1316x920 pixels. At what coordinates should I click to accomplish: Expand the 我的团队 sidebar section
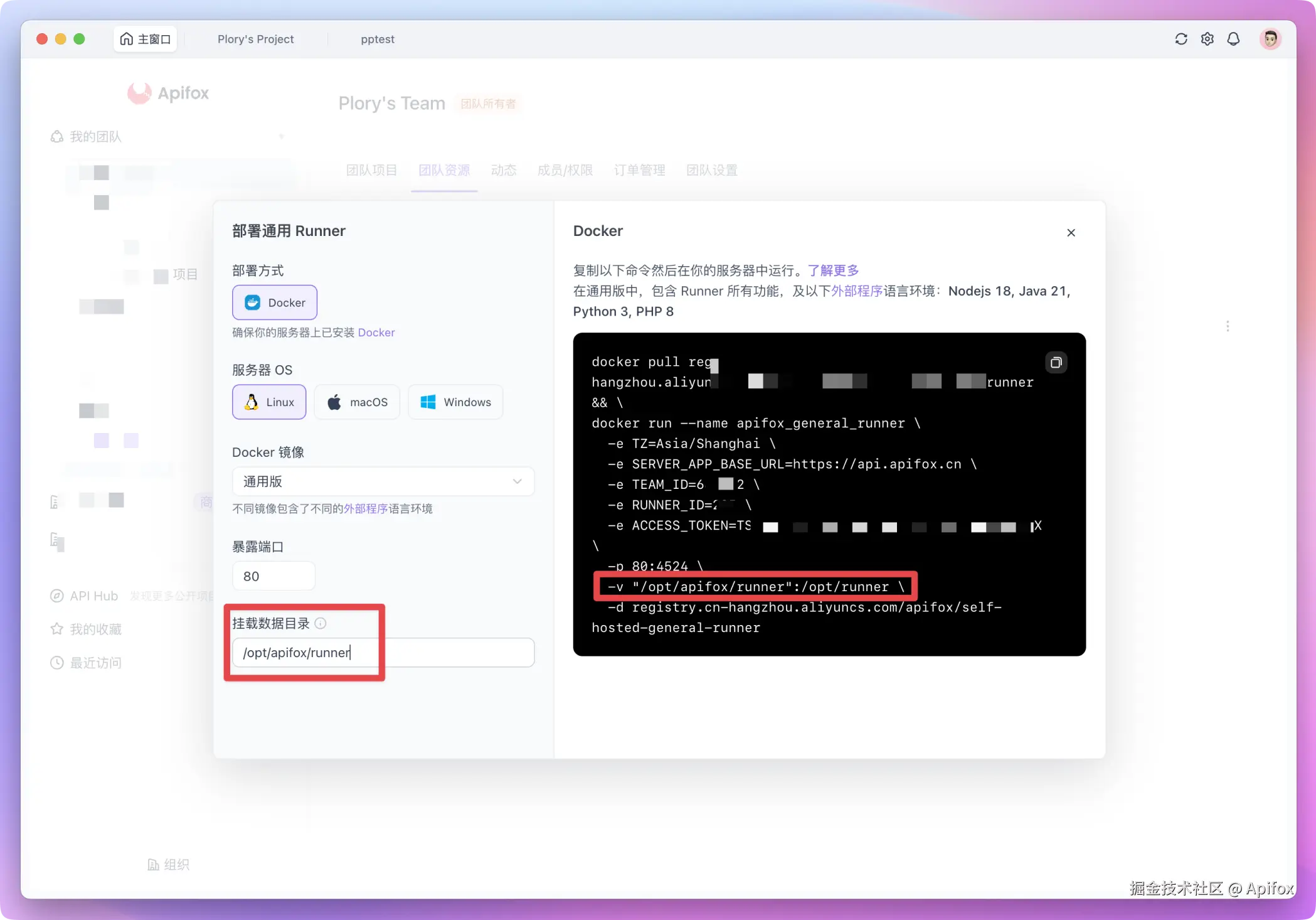point(95,137)
